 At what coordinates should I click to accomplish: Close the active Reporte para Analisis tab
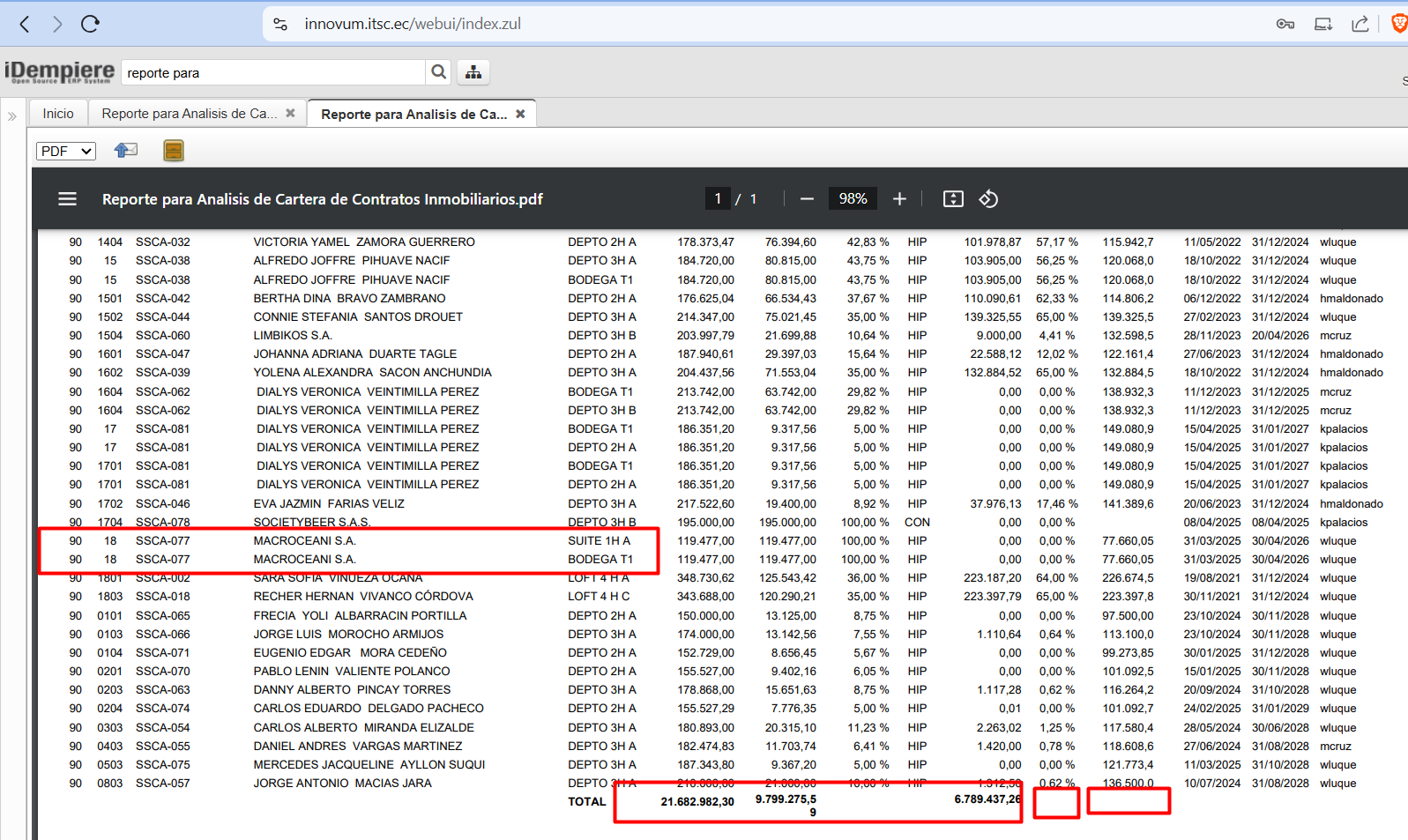pyautogui.click(x=520, y=114)
